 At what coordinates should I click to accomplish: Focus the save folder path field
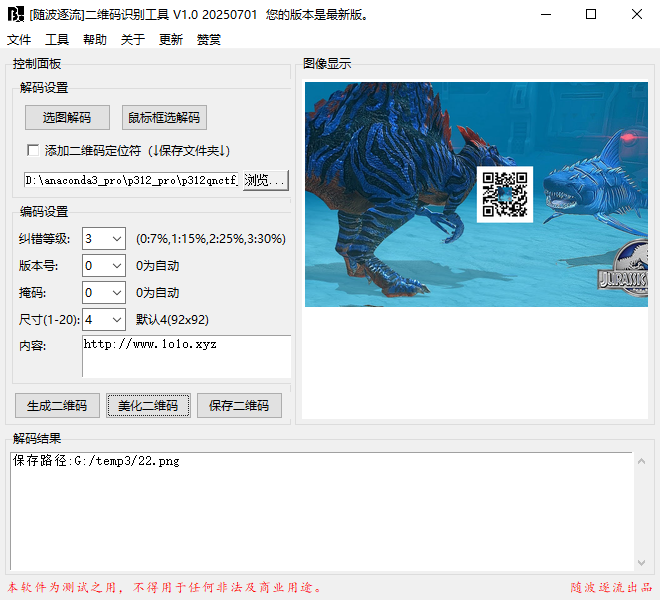131,180
